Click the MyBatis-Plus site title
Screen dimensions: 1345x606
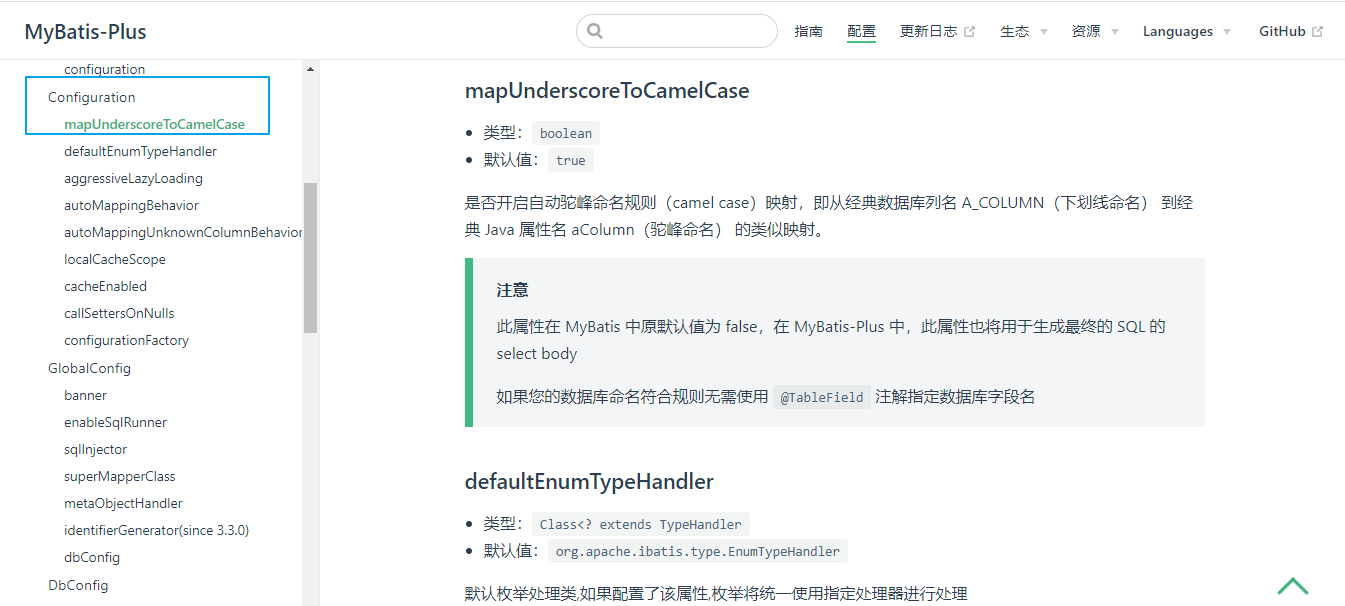(x=85, y=31)
